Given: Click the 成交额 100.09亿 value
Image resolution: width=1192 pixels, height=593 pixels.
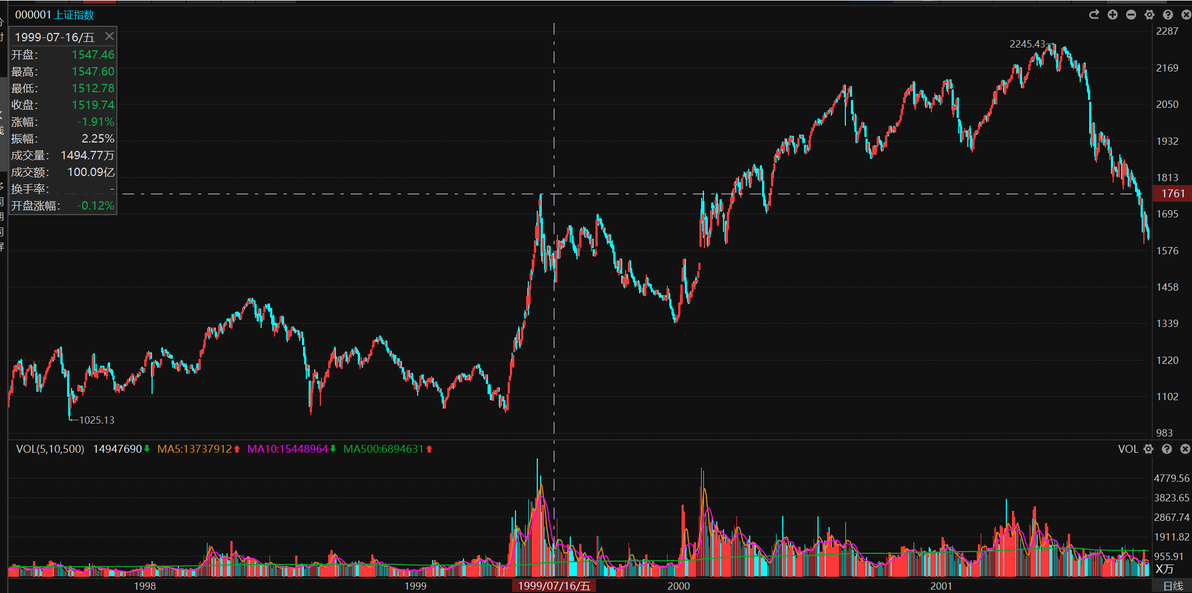Looking at the screenshot, I should [x=91, y=172].
